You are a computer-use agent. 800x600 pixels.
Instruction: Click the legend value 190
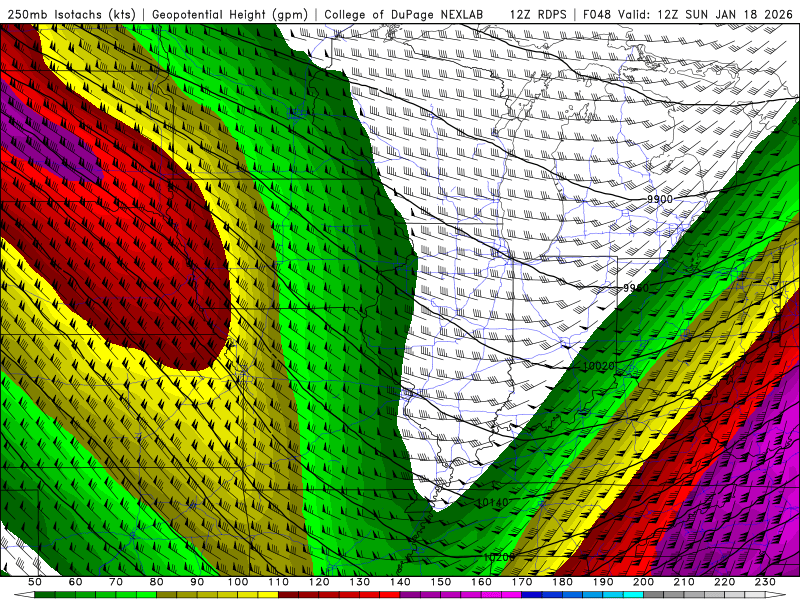pos(603,582)
